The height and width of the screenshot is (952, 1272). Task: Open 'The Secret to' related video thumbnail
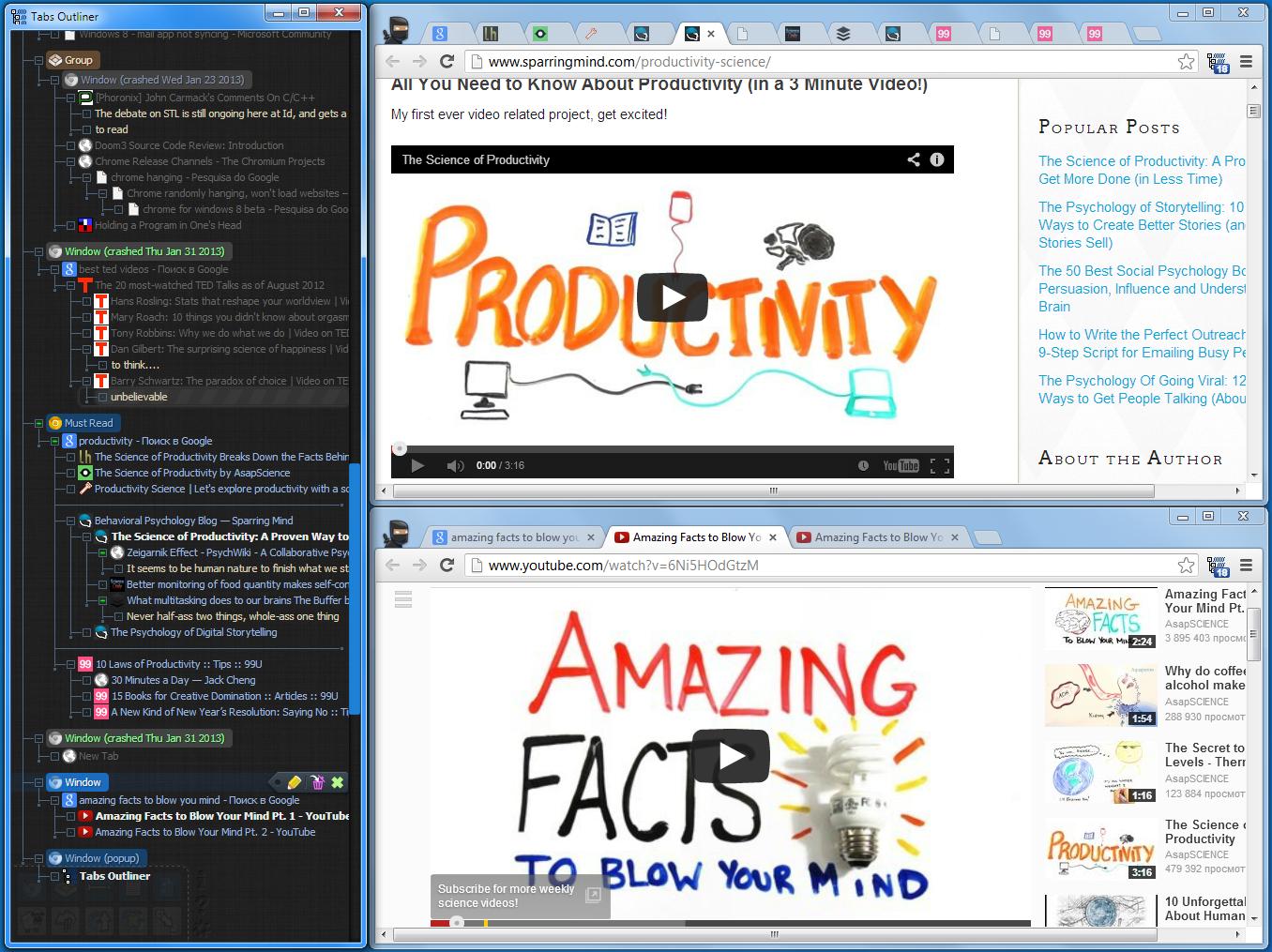pyautogui.click(x=1100, y=772)
